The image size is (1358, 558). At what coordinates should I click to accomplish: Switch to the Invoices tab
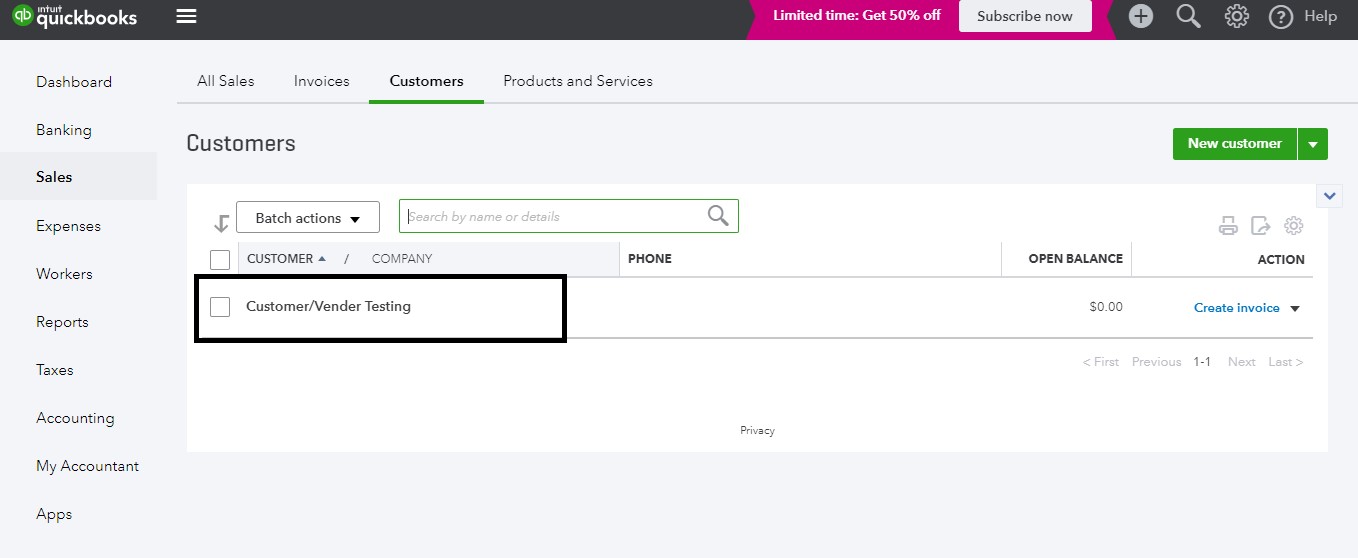pyautogui.click(x=322, y=81)
